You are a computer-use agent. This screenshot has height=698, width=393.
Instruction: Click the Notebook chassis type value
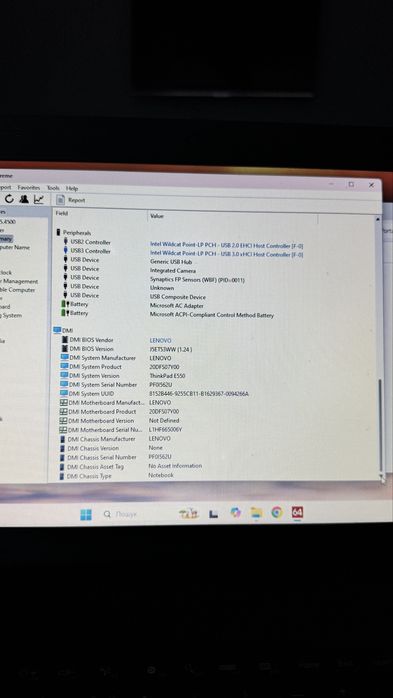(161, 475)
